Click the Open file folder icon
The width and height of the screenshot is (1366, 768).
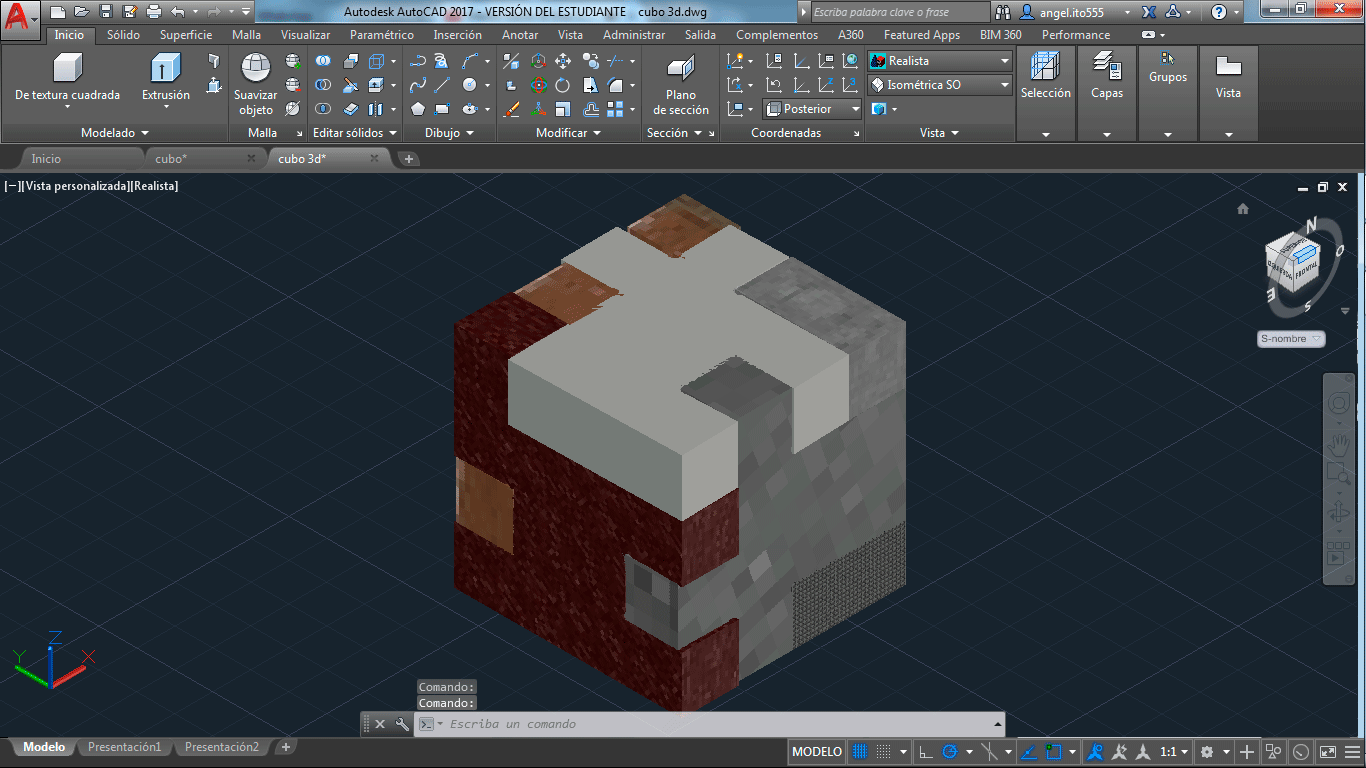pyautogui.click(x=81, y=12)
